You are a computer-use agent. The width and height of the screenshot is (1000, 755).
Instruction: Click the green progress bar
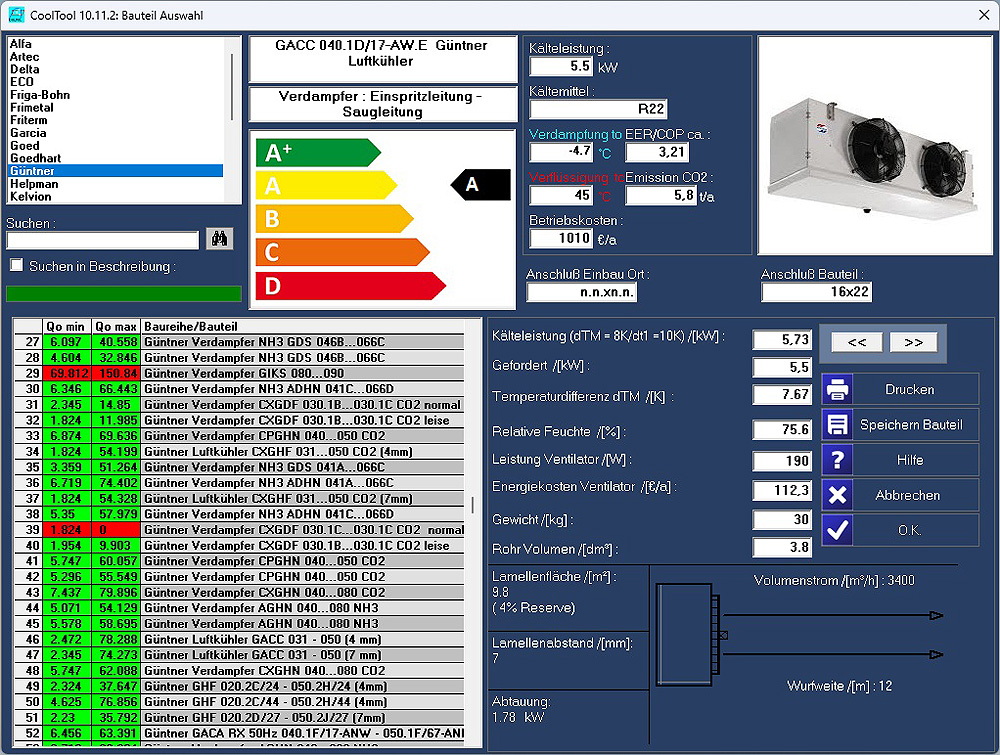tap(124, 293)
